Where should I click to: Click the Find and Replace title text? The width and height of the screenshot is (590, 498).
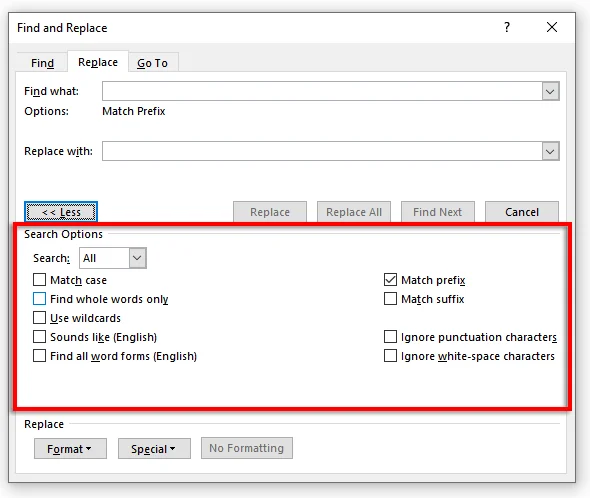point(62,28)
